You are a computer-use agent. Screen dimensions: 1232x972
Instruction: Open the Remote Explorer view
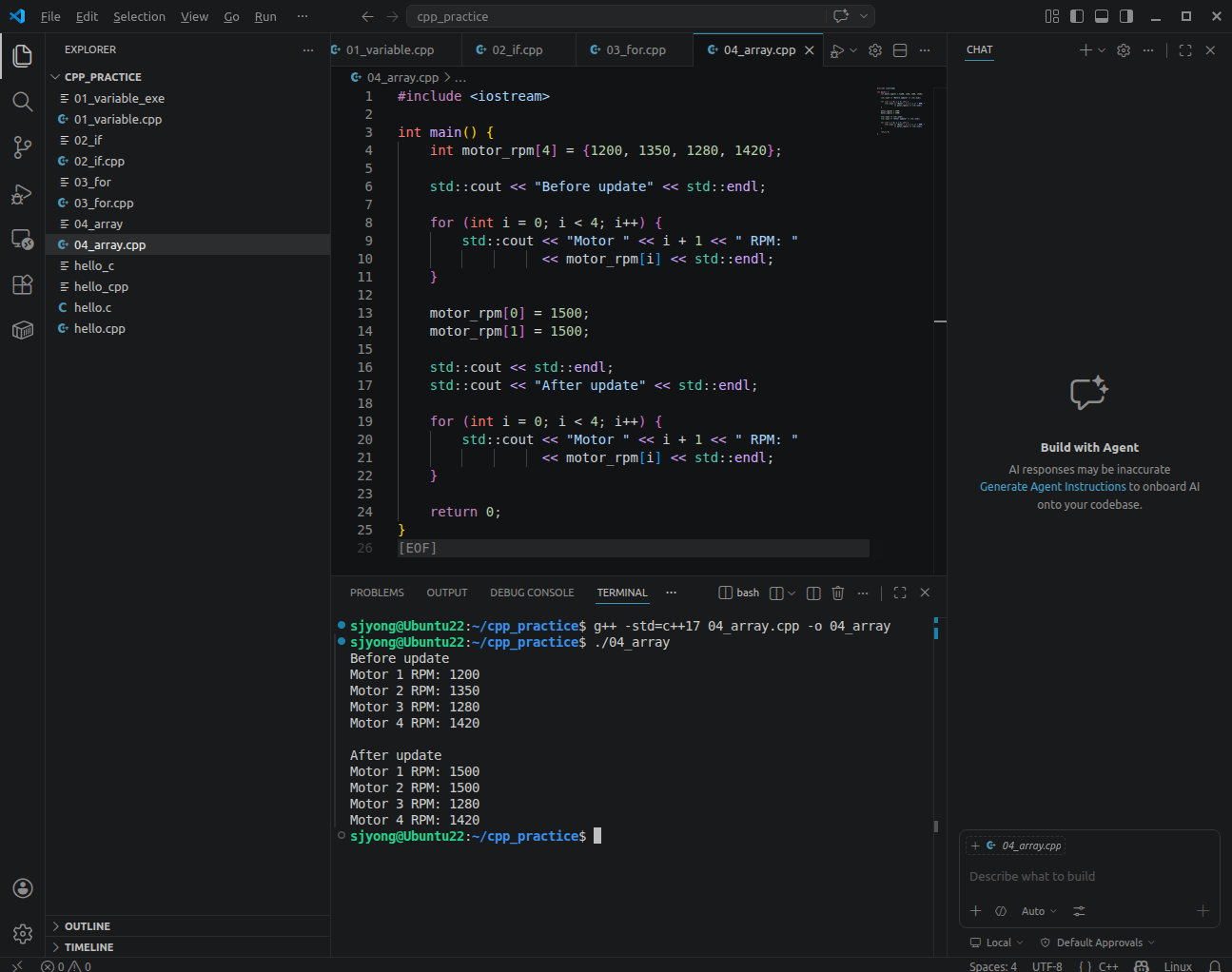click(x=23, y=240)
